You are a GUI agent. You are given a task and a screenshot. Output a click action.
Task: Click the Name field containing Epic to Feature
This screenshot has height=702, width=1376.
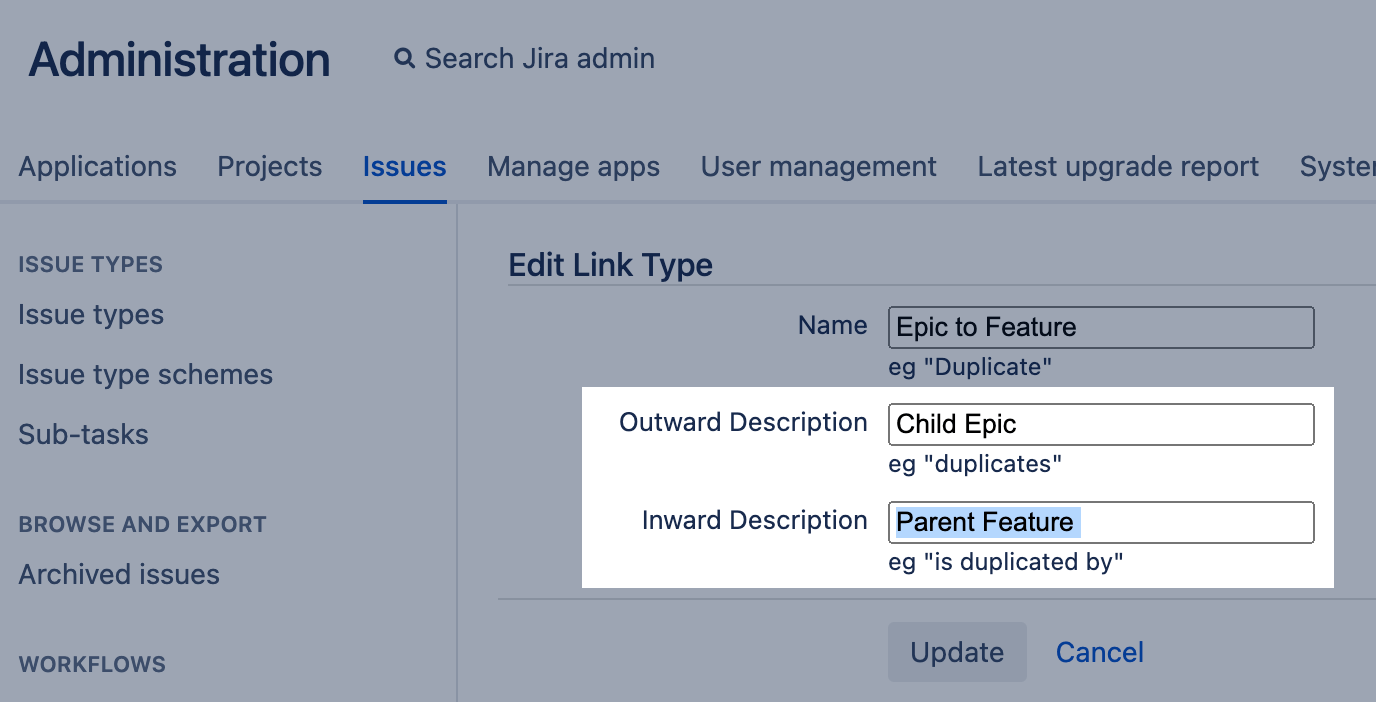[1100, 327]
